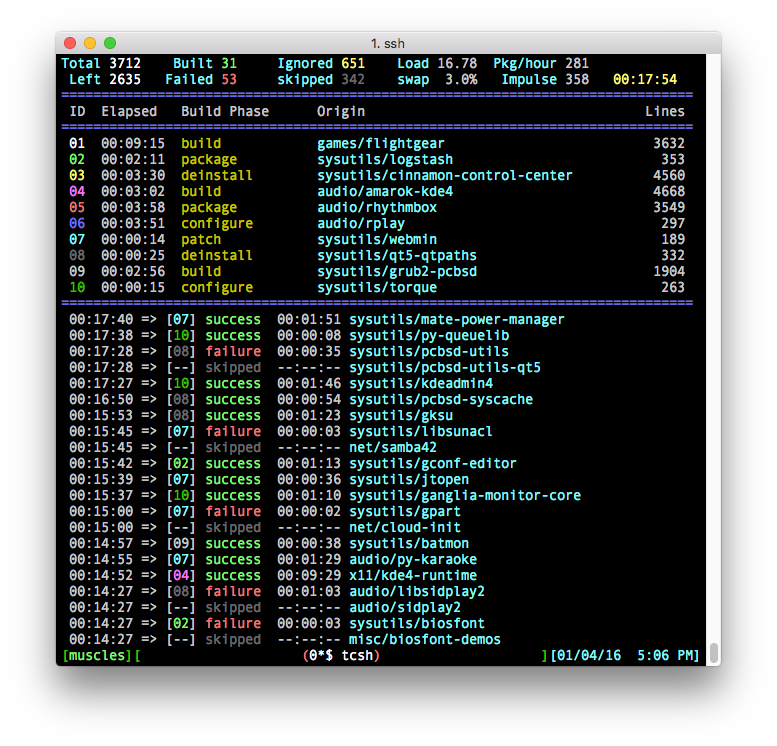
Task: Click the Build Phase column header
Action: 225,111
